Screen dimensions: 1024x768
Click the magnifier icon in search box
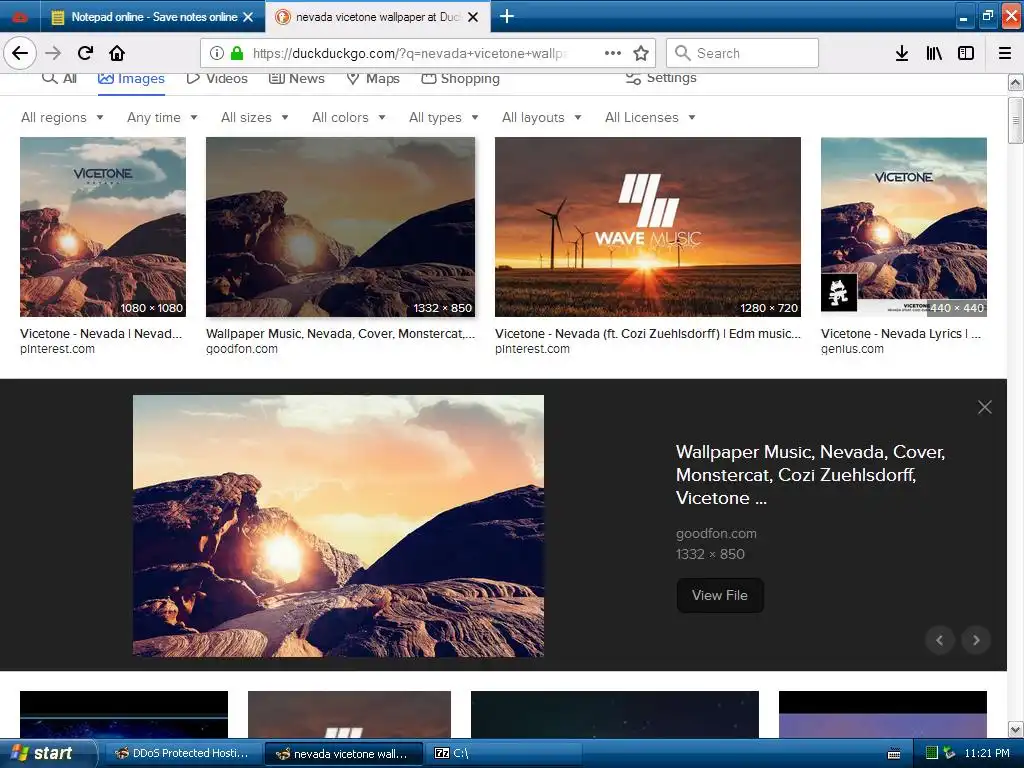pyautogui.click(x=682, y=53)
